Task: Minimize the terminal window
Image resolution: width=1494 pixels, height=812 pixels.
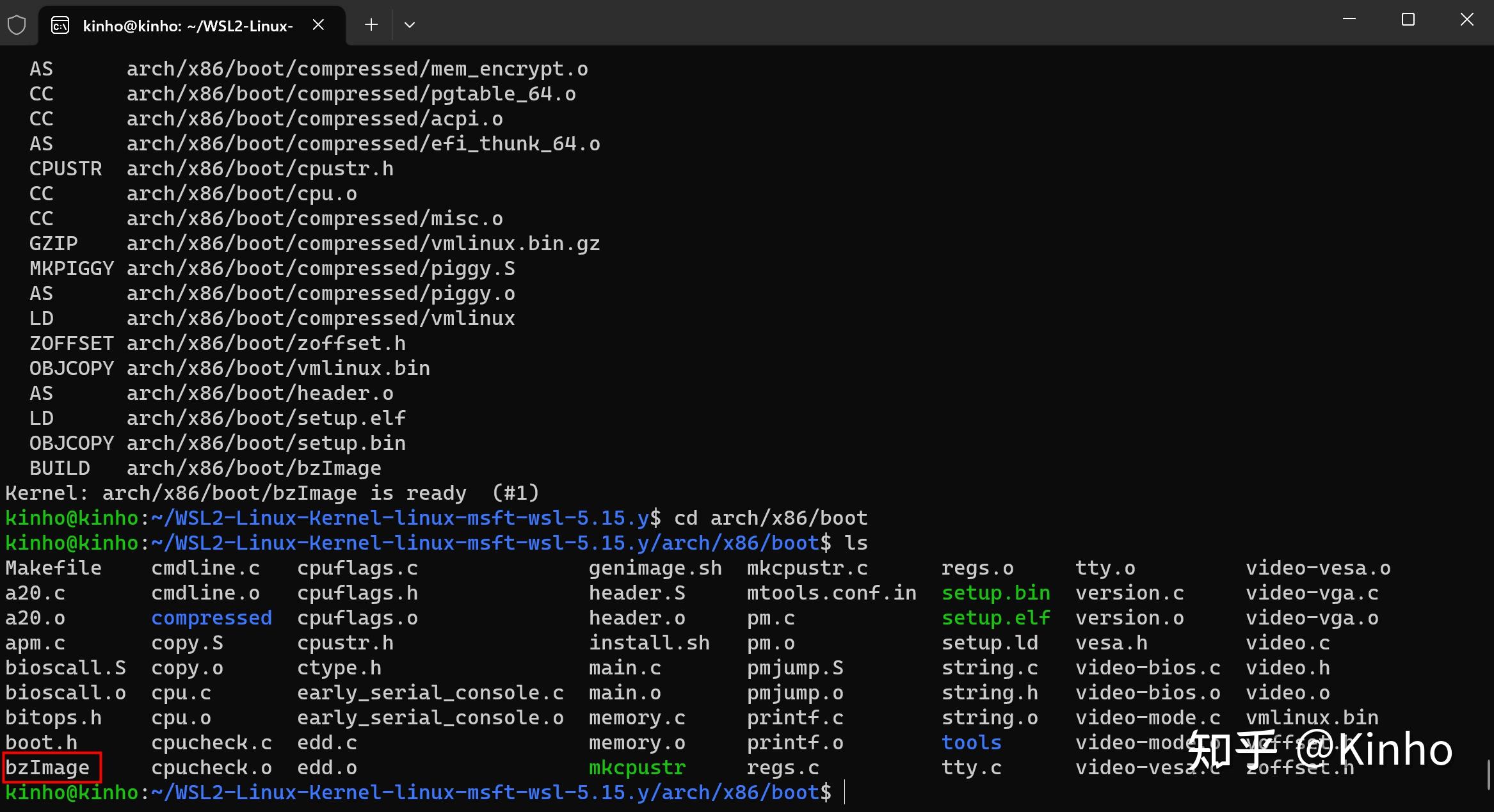Action: [x=1349, y=20]
